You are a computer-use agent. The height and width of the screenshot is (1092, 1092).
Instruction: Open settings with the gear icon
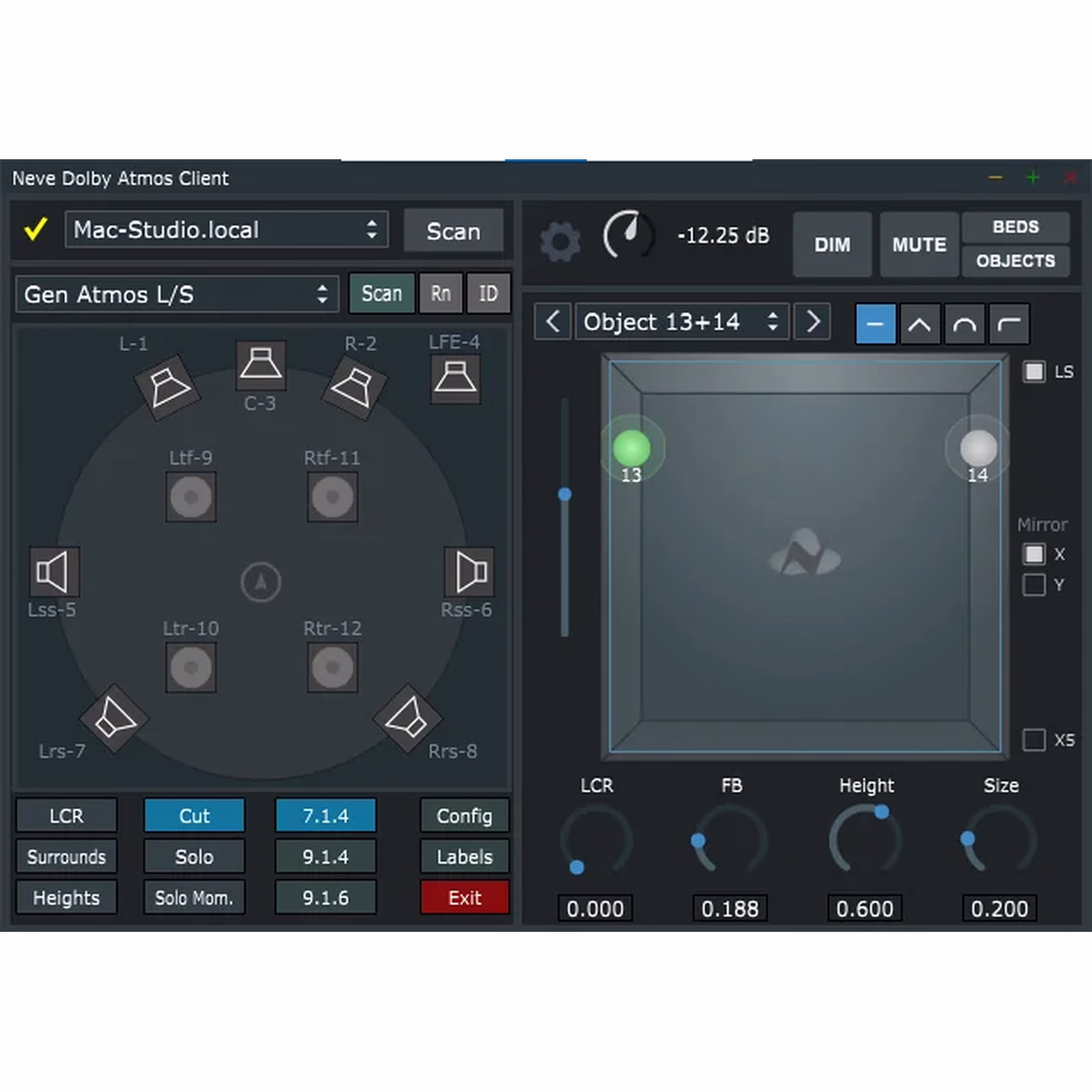(560, 242)
